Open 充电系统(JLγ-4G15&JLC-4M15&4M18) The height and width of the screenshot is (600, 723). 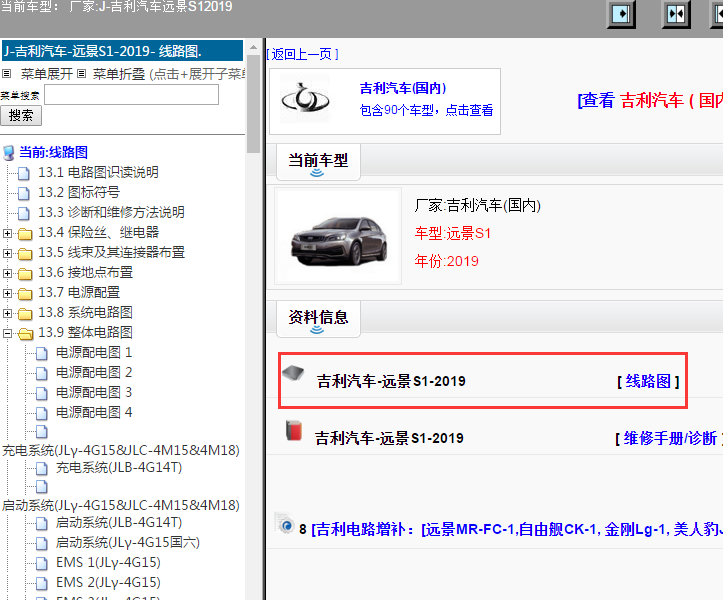121,450
